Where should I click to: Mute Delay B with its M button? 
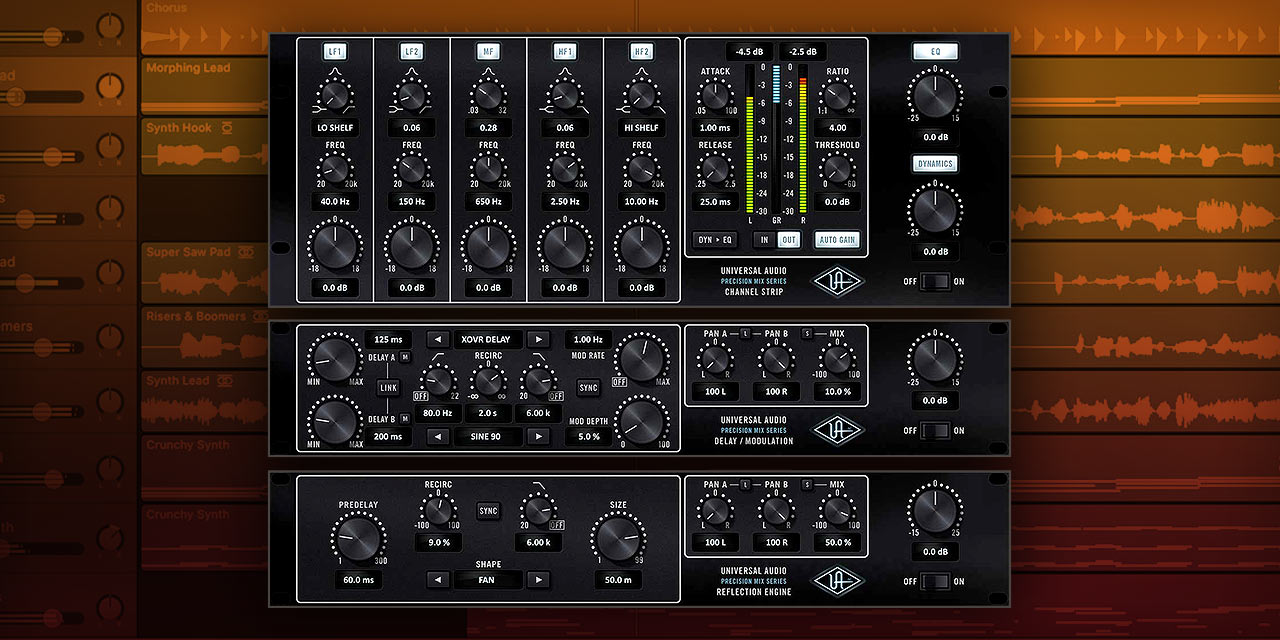pos(405,419)
